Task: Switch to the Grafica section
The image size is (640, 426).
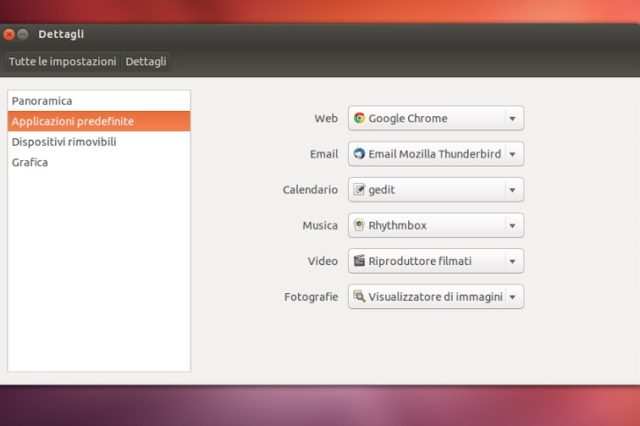Action: point(99,162)
